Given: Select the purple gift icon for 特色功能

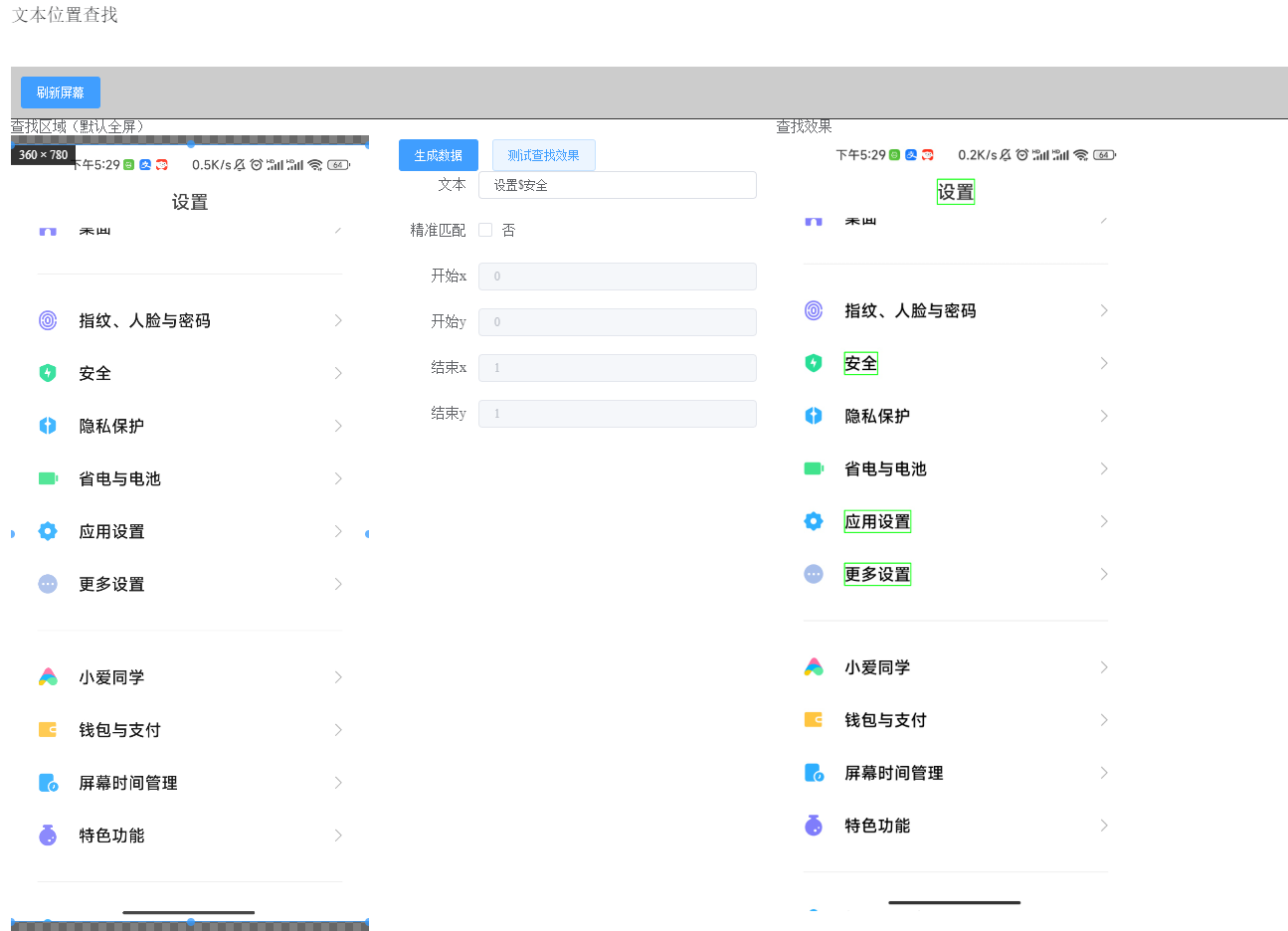Looking at the screenshot, I should point(48,836).
